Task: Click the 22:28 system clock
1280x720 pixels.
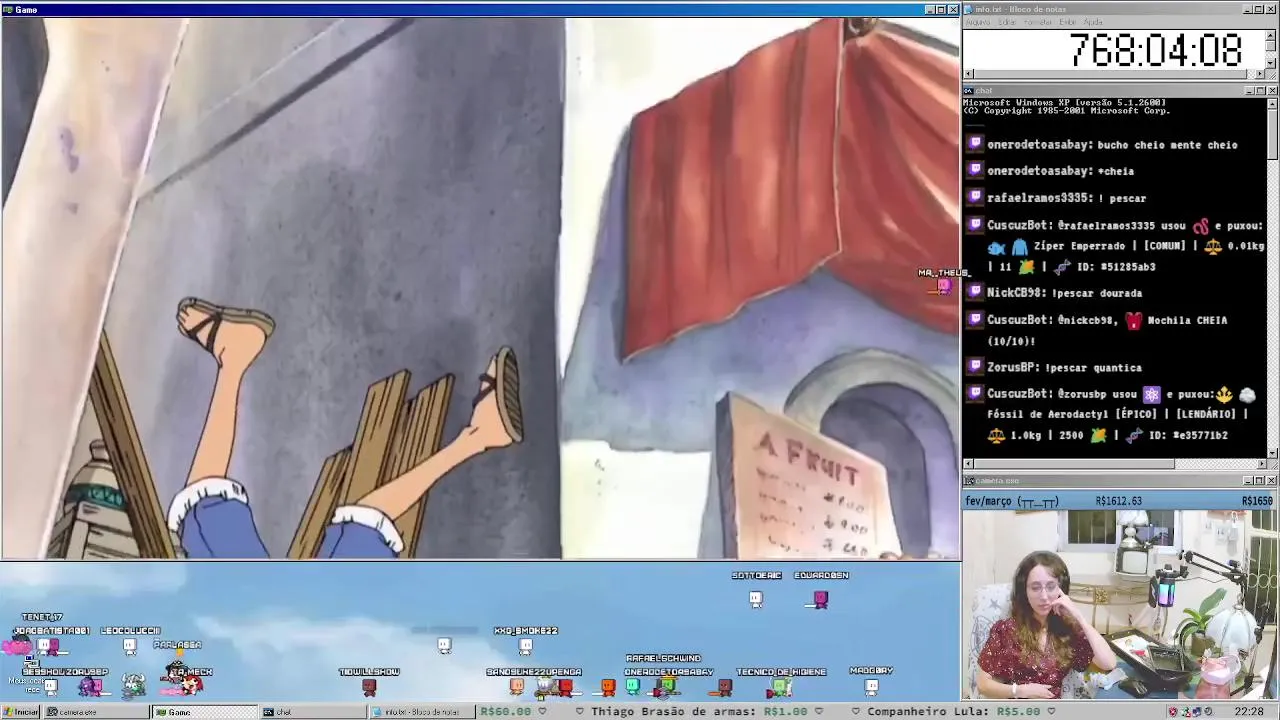Action: (1249, 712)
